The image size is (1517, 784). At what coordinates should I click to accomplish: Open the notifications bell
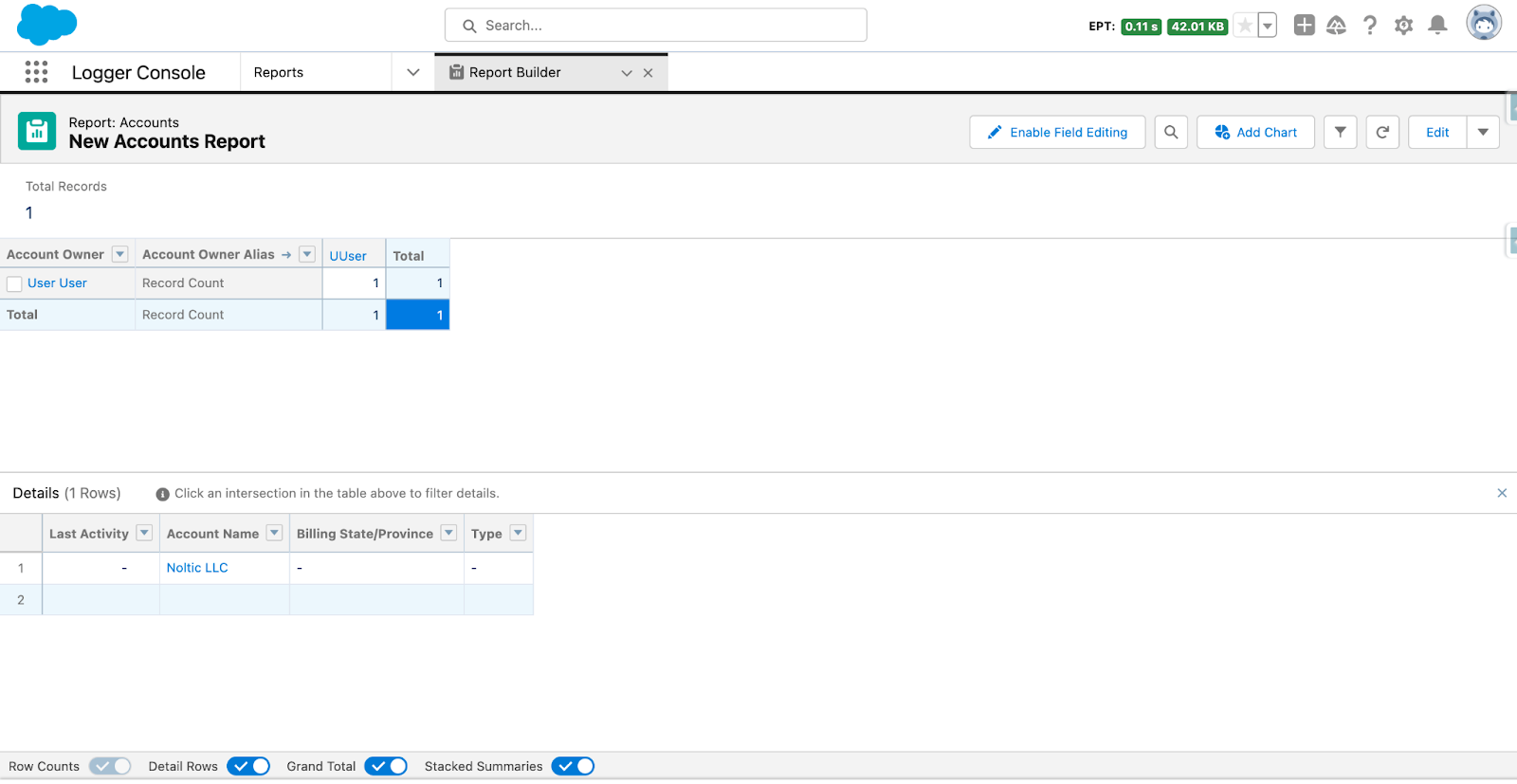[1437, 26]
